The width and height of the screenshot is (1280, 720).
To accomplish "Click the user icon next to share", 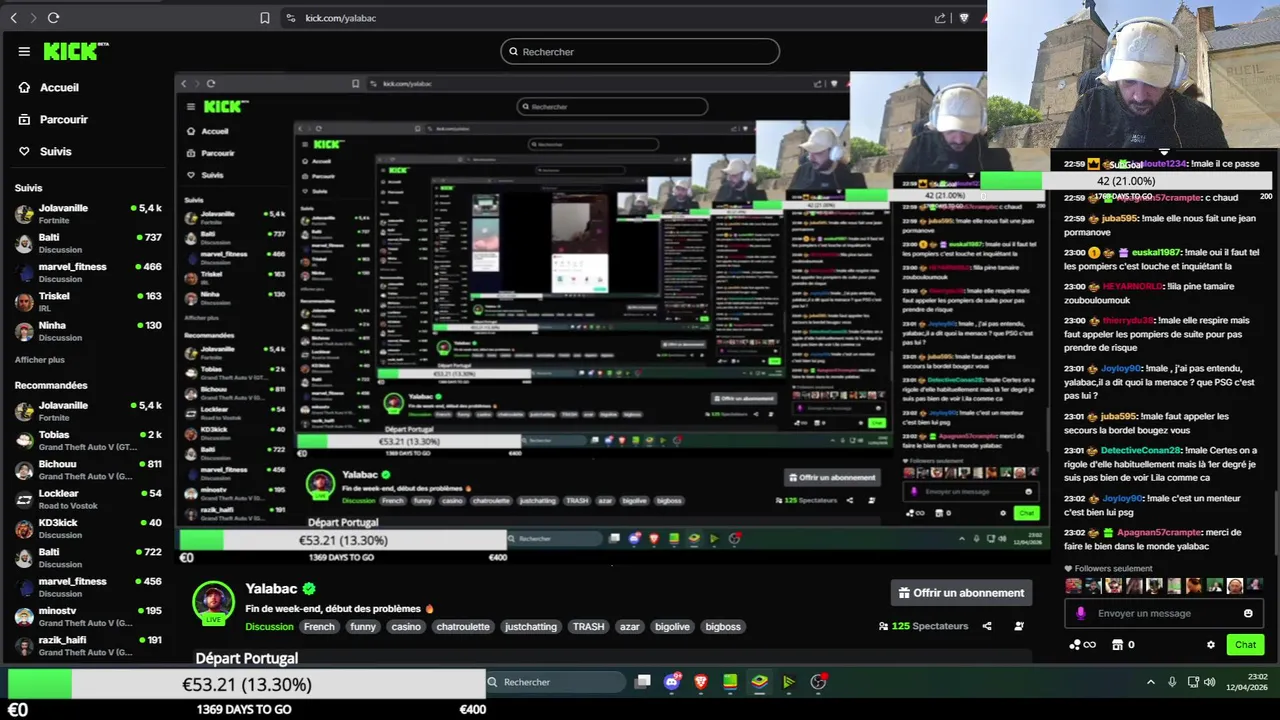I will 1019,626.
